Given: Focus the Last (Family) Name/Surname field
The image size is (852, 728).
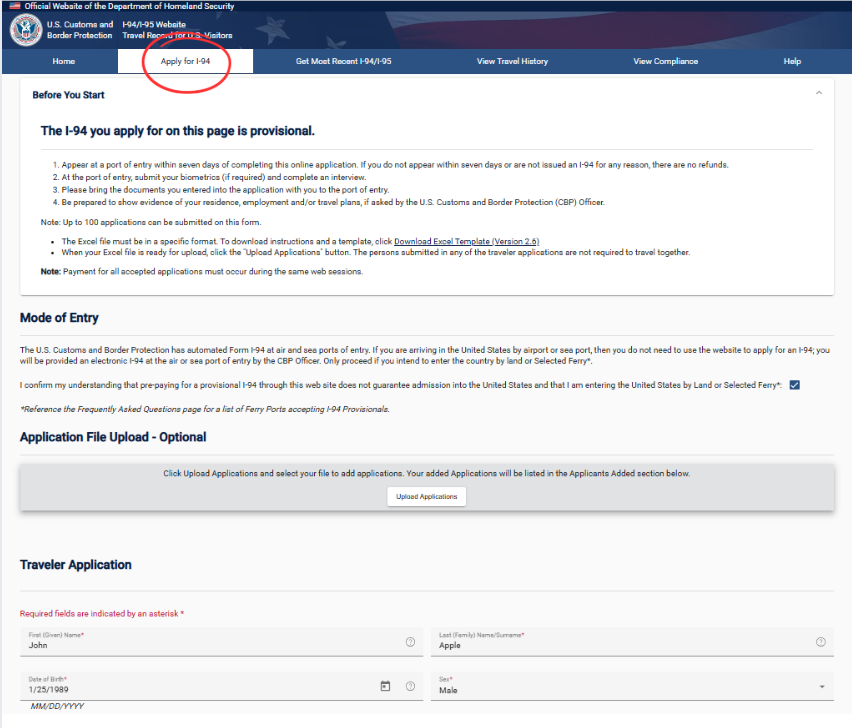Looking at the screenshot, I should coord(632,642).
